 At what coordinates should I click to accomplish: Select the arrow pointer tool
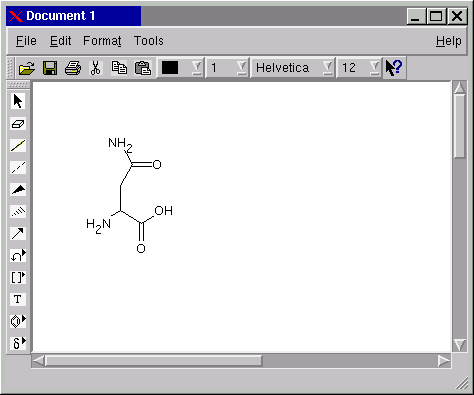(18, 101)
